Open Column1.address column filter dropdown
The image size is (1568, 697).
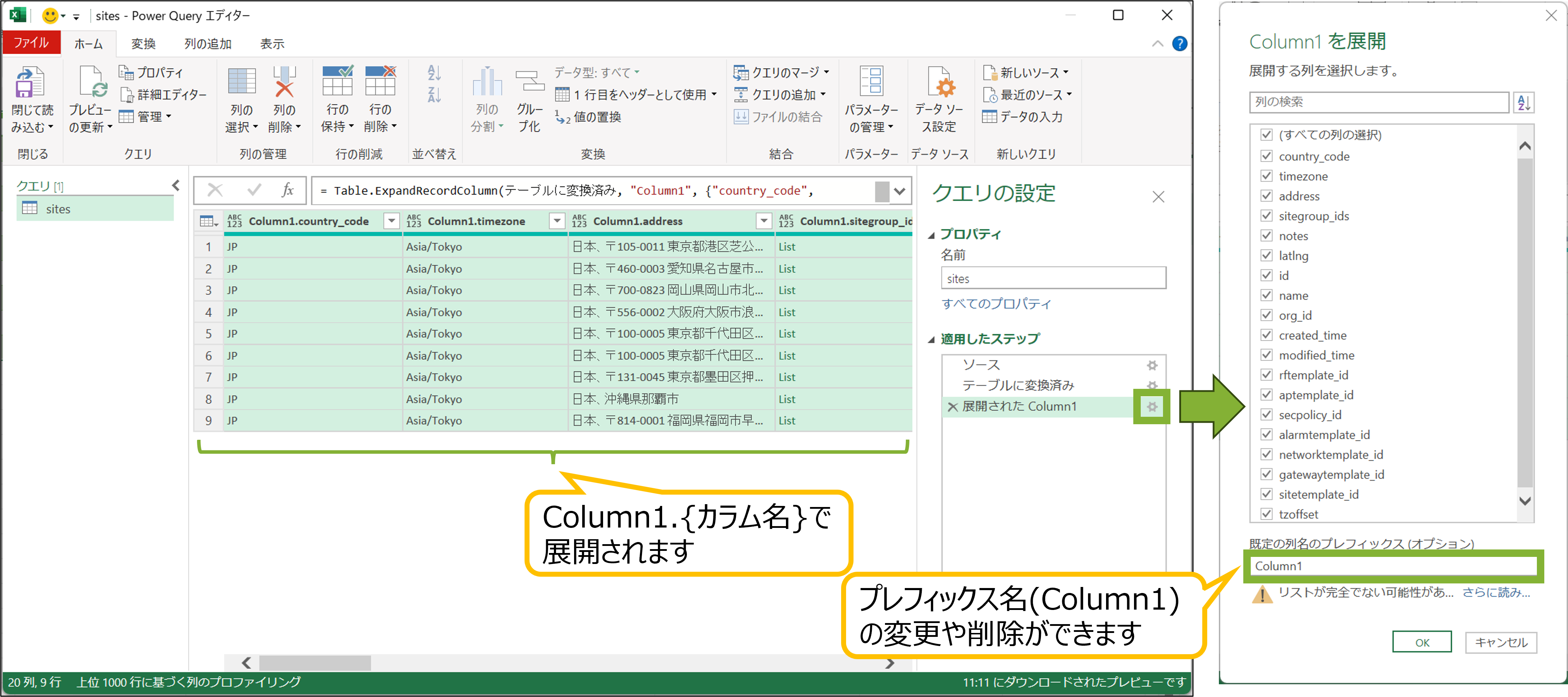[763, 221]
